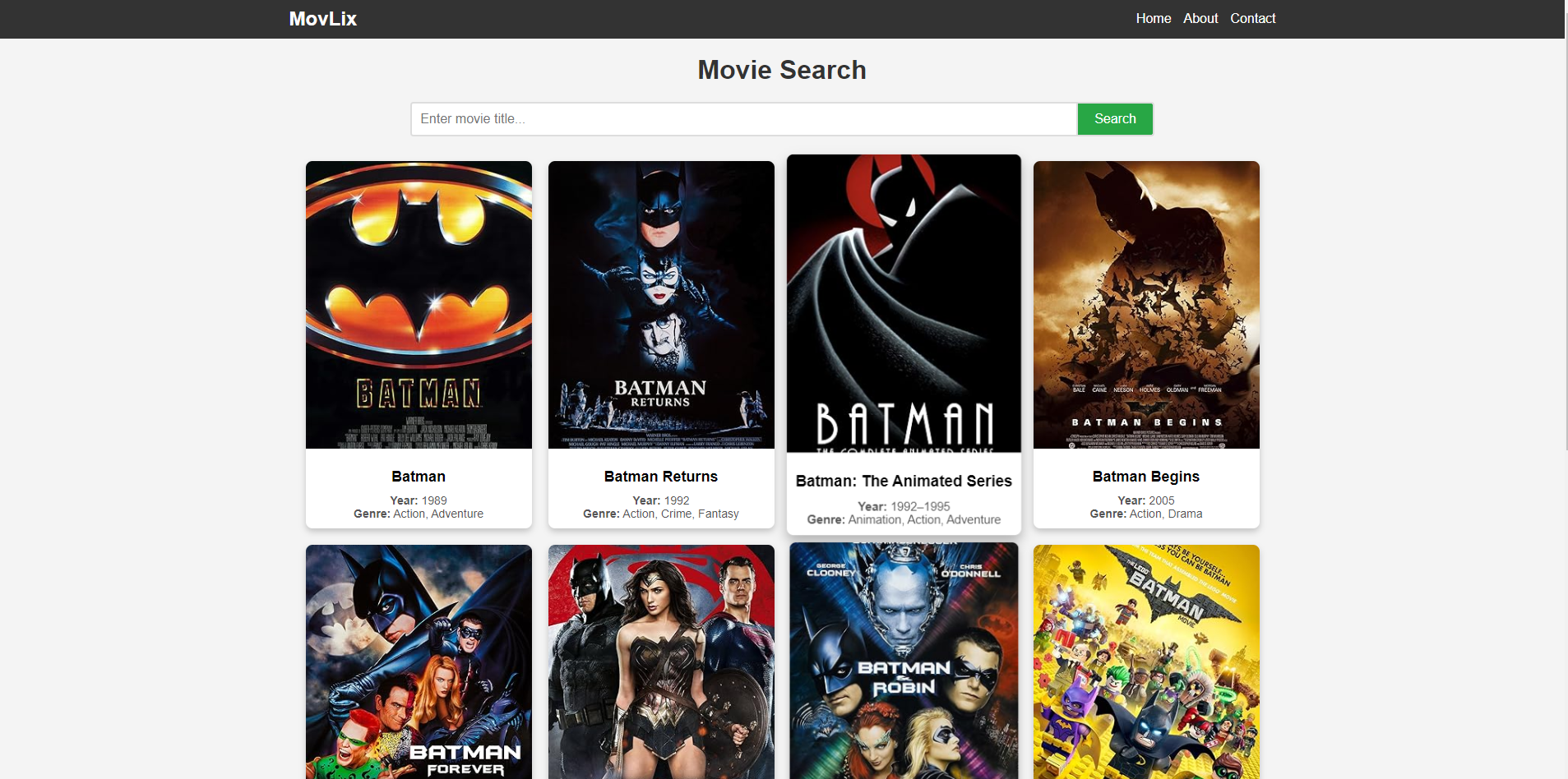Open the Batman & Robin poster
The image size is (1568, 779).
pos(904,661)
